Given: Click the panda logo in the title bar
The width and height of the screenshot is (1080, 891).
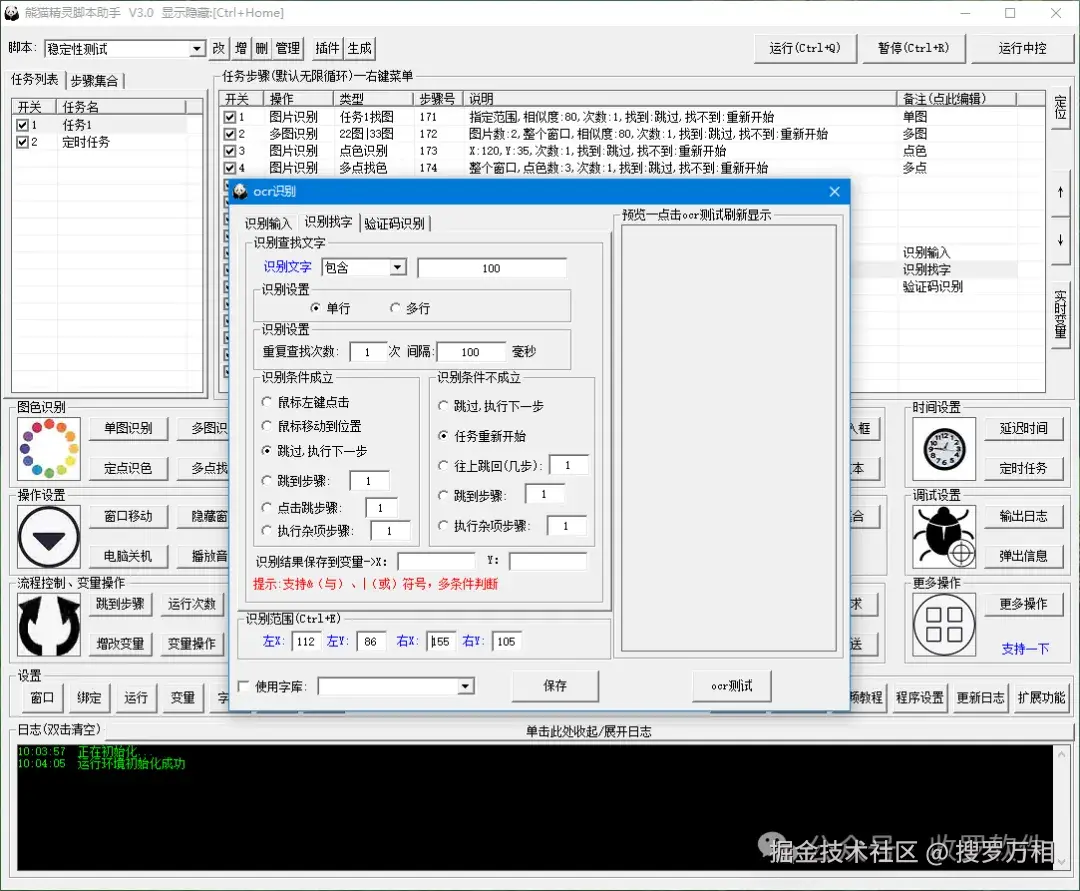Looking at the screenshot, I should click(x=11, y=12).
